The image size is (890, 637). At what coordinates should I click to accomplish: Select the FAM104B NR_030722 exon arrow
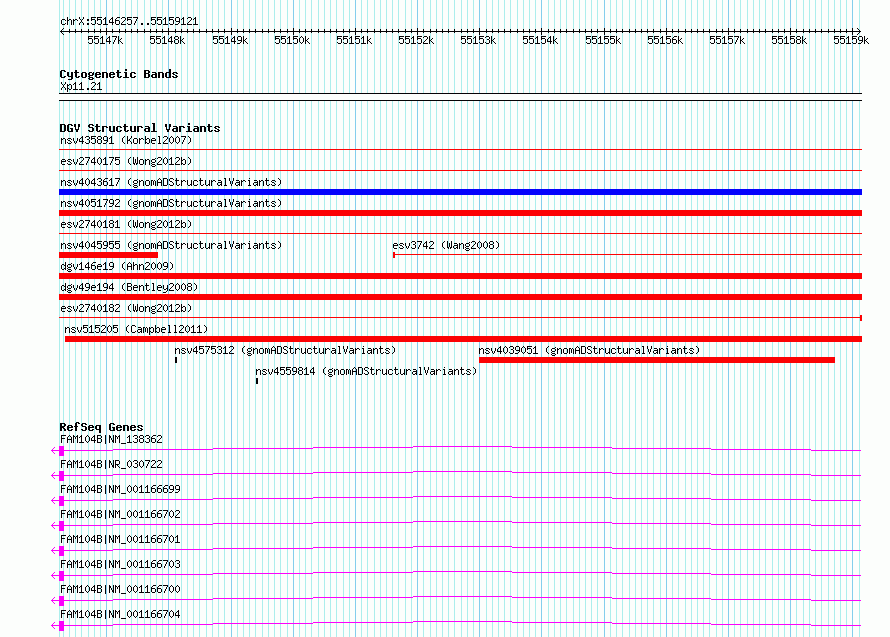pos(58,476)
